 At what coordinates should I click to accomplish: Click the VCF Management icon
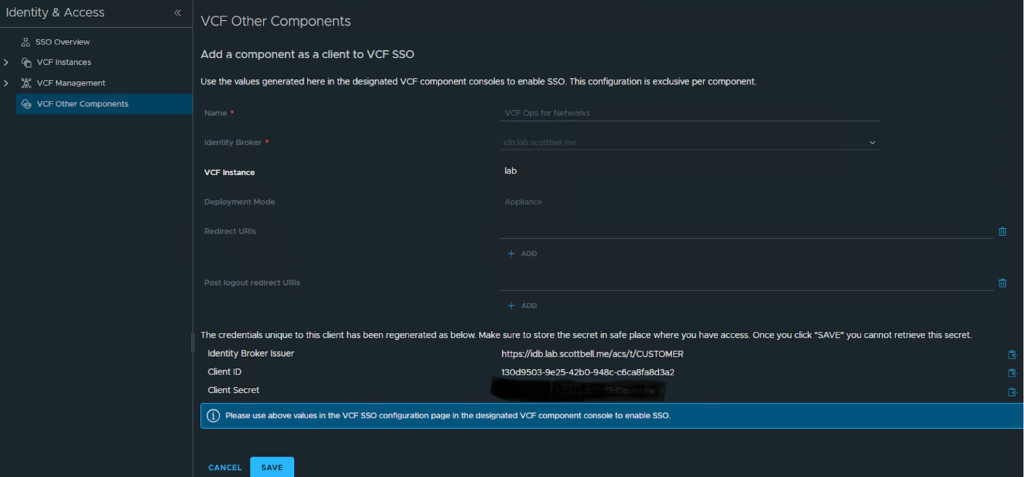pyautogui.click(x=26, y=84)
